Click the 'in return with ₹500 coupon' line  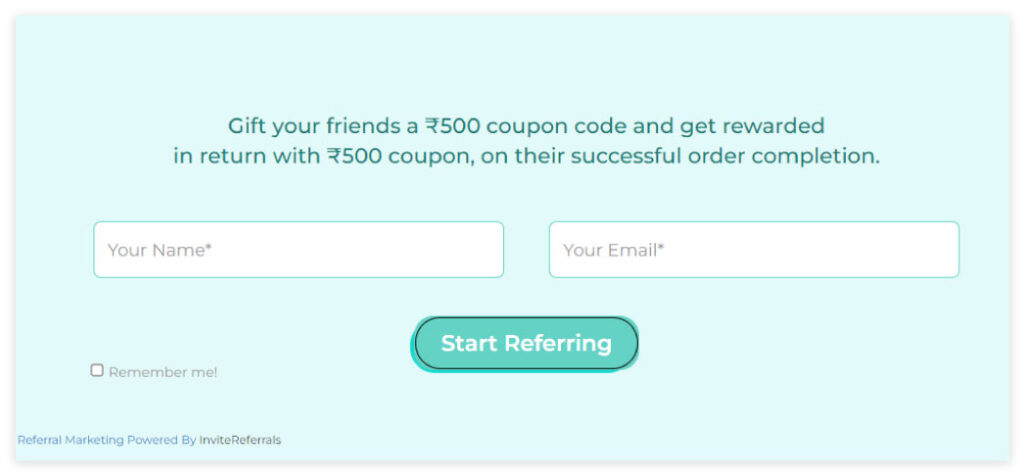(526, 157)
